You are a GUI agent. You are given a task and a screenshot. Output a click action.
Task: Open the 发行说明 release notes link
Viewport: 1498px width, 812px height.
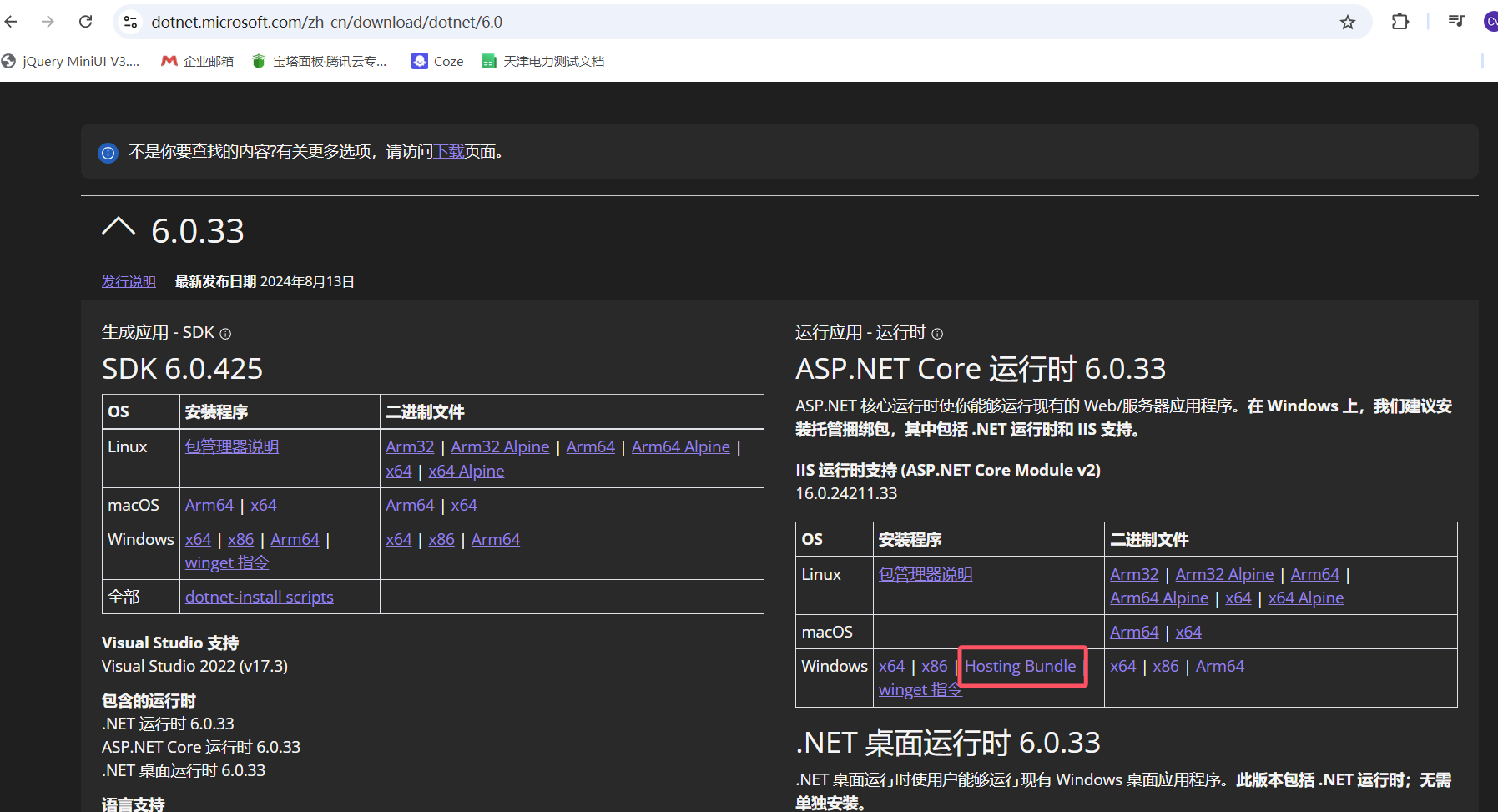click(129, 282)
